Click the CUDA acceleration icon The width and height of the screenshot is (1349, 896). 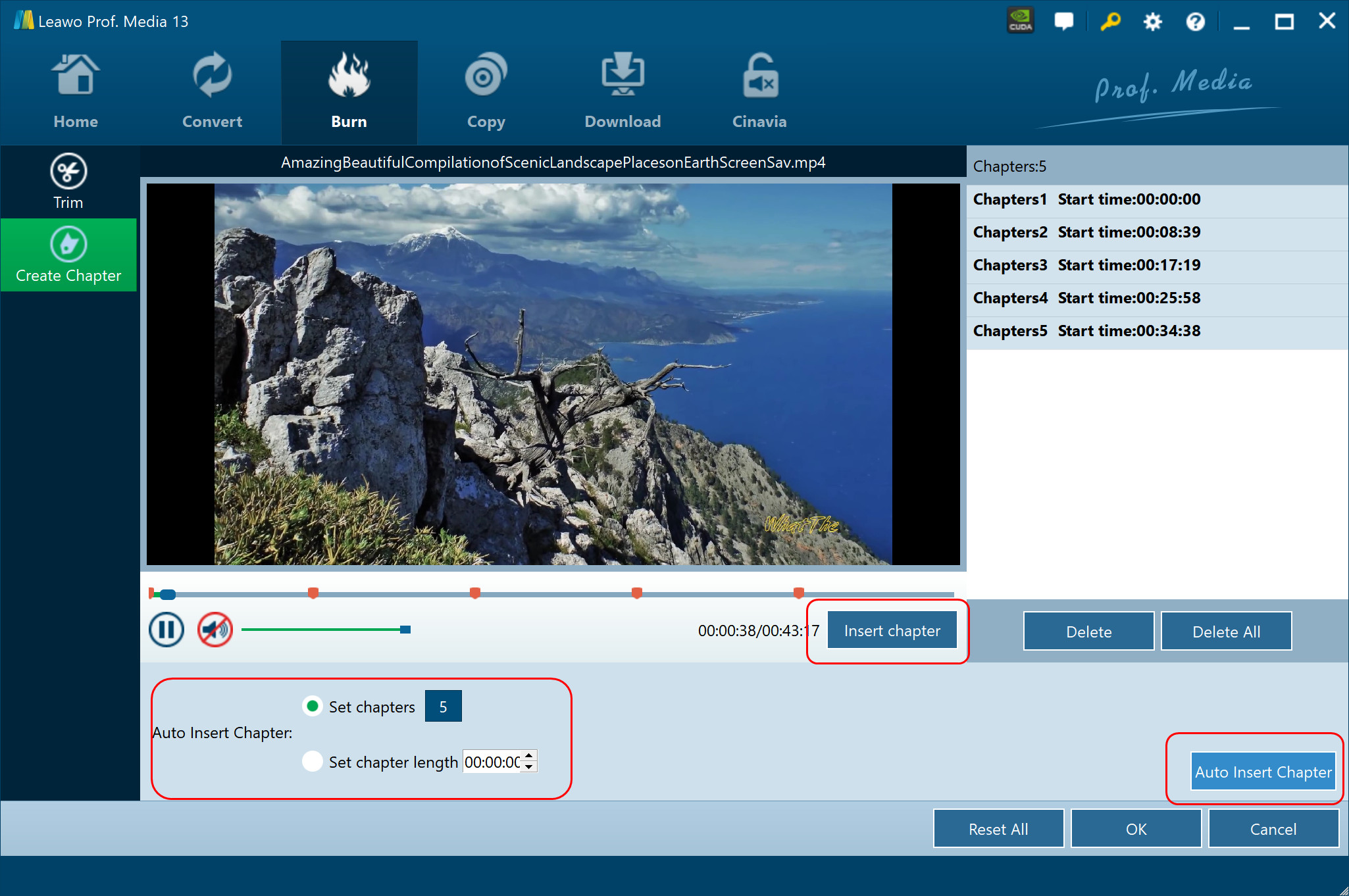point(1020,21)
